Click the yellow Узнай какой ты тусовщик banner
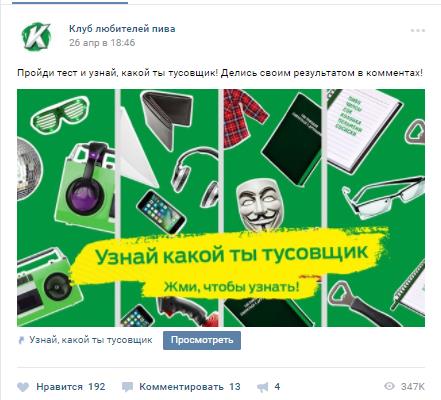The image size is (441, 400). pos(231,255)
